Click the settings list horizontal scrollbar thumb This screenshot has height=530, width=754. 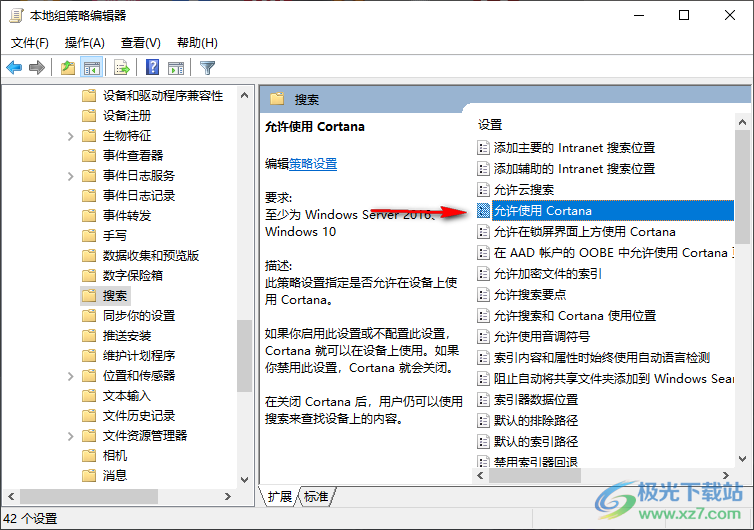point(534,476)
